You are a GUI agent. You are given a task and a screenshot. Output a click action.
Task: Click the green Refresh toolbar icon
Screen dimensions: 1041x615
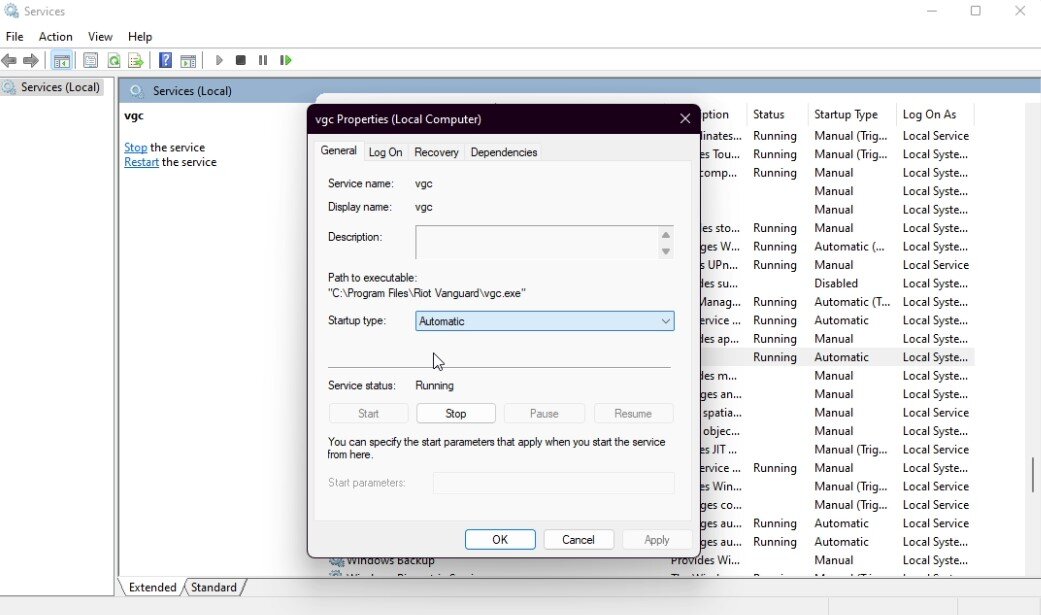(x=114, y=61)
